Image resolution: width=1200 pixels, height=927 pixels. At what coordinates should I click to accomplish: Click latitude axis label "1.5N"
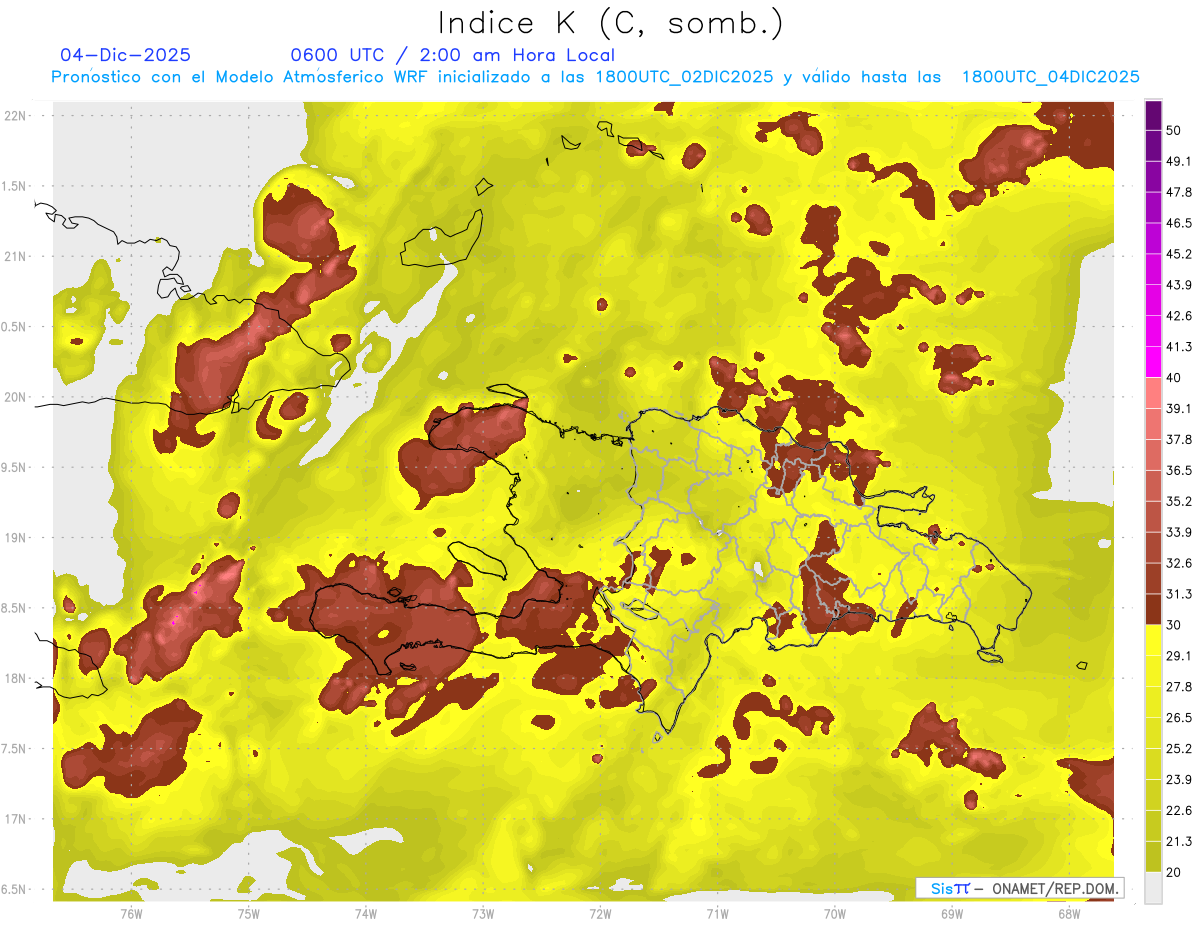pyautogui.click(x=13, y=186)
